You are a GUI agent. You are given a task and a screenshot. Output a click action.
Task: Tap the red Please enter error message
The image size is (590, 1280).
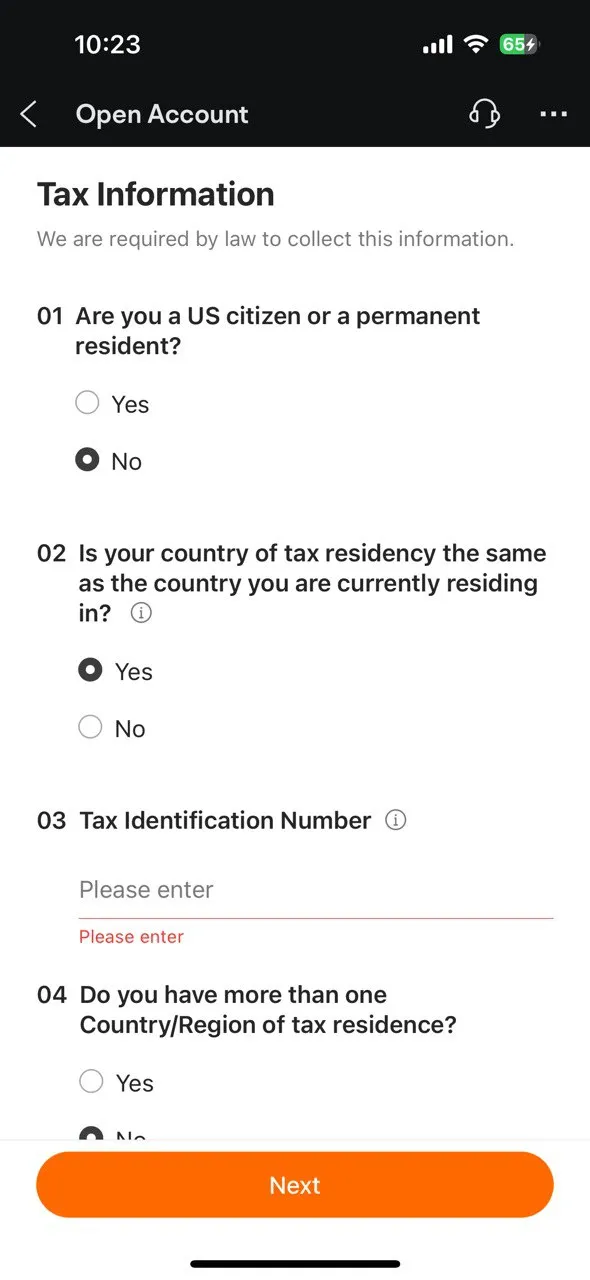[x=131, y=937]
